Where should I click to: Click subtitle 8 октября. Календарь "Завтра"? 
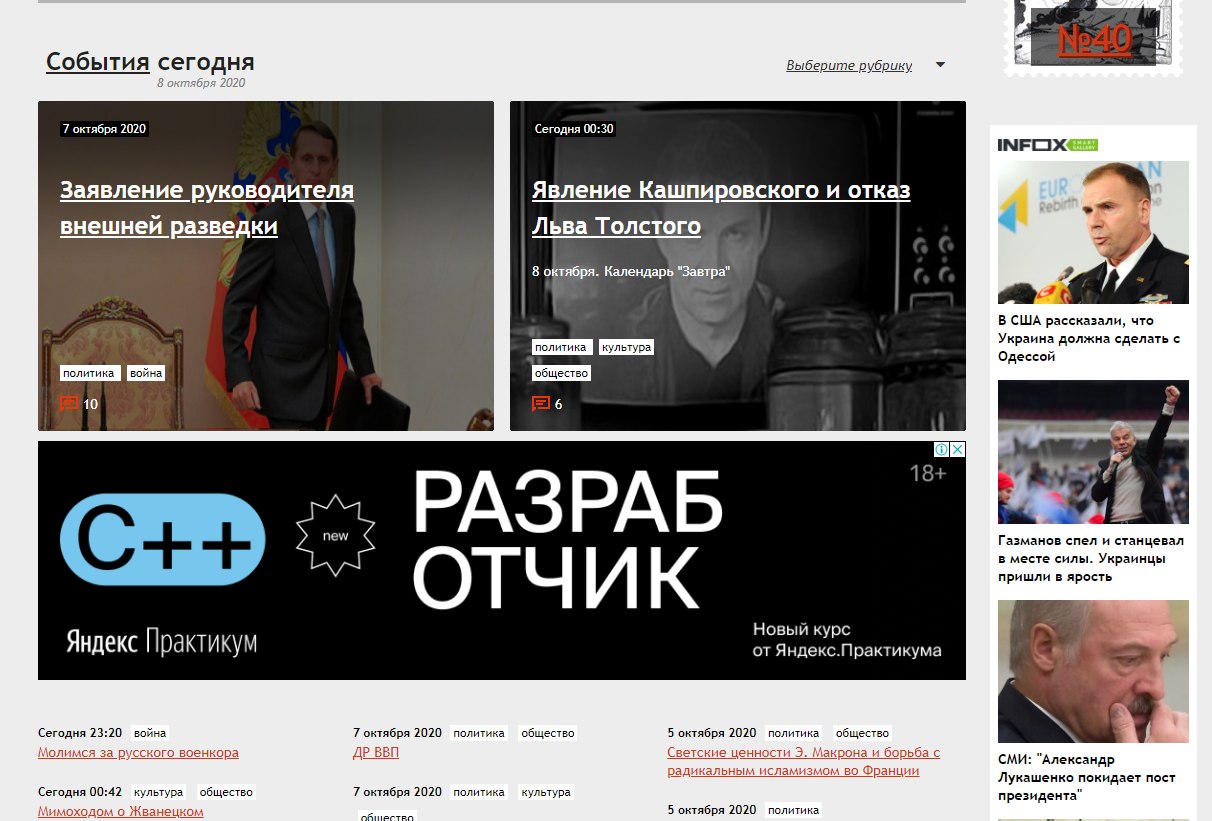631,271
